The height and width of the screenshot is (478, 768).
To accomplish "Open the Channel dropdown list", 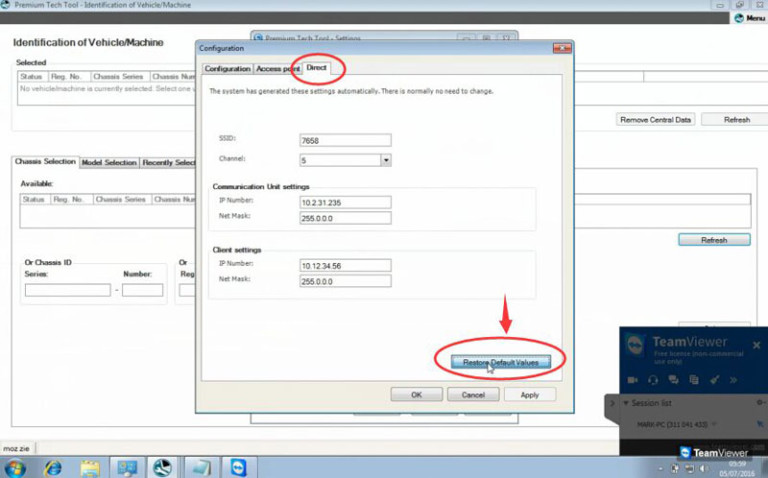I will [x=385, y=159].
